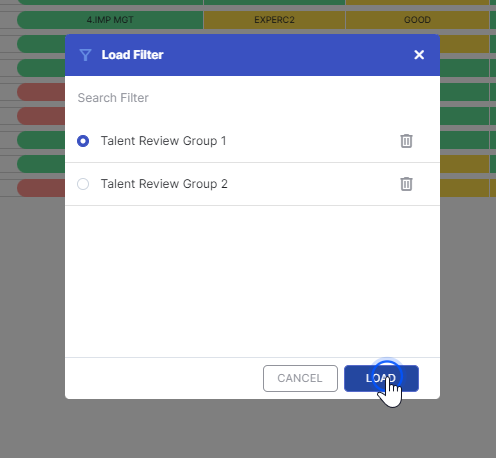496x458 pixels.
Task: Click the Search Filter input field
Action: pyautogui.click(x=252, y=98)
